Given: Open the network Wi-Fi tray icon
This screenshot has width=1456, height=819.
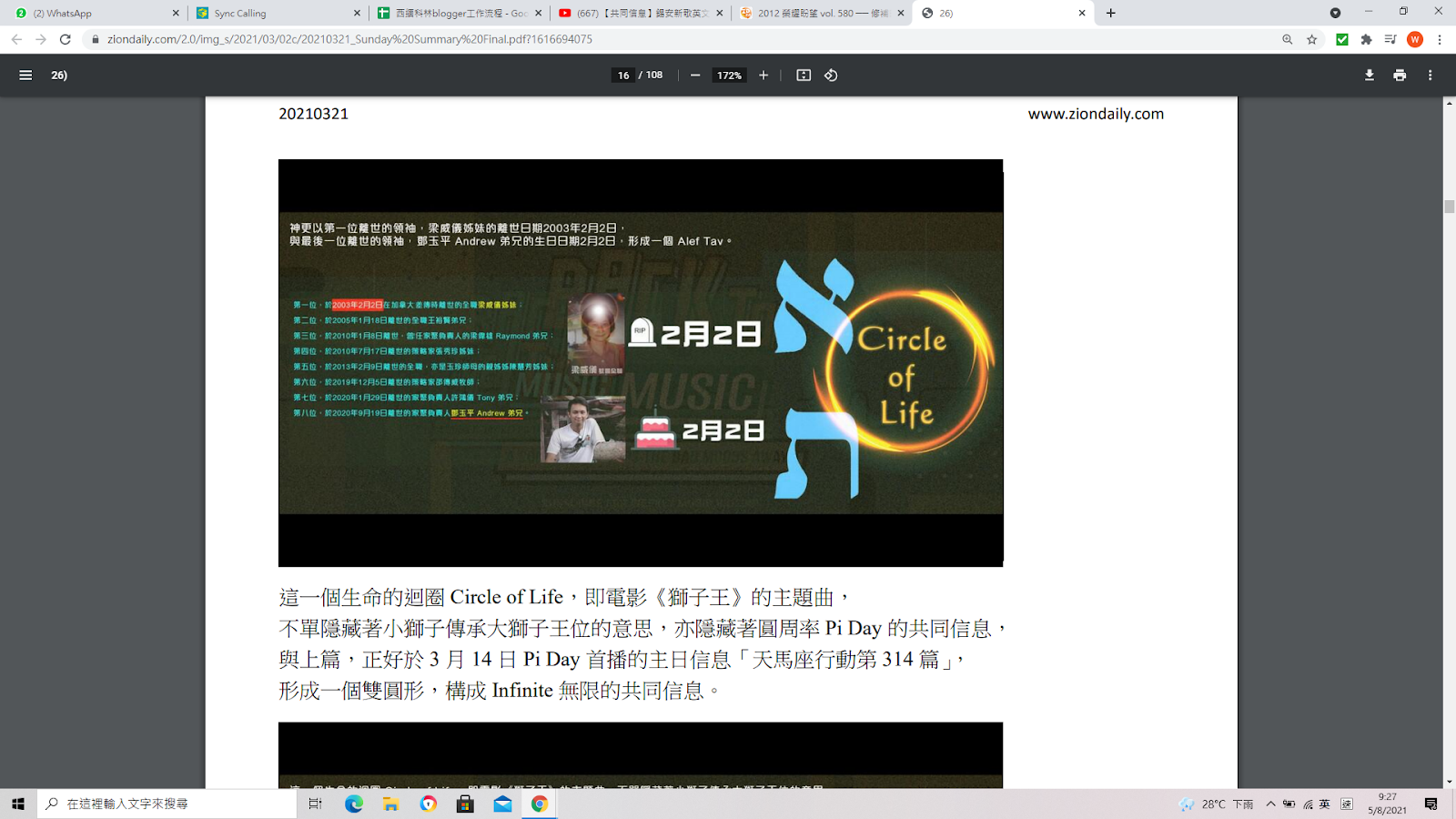Looking at the screenshot, I should coord(1308,804).
